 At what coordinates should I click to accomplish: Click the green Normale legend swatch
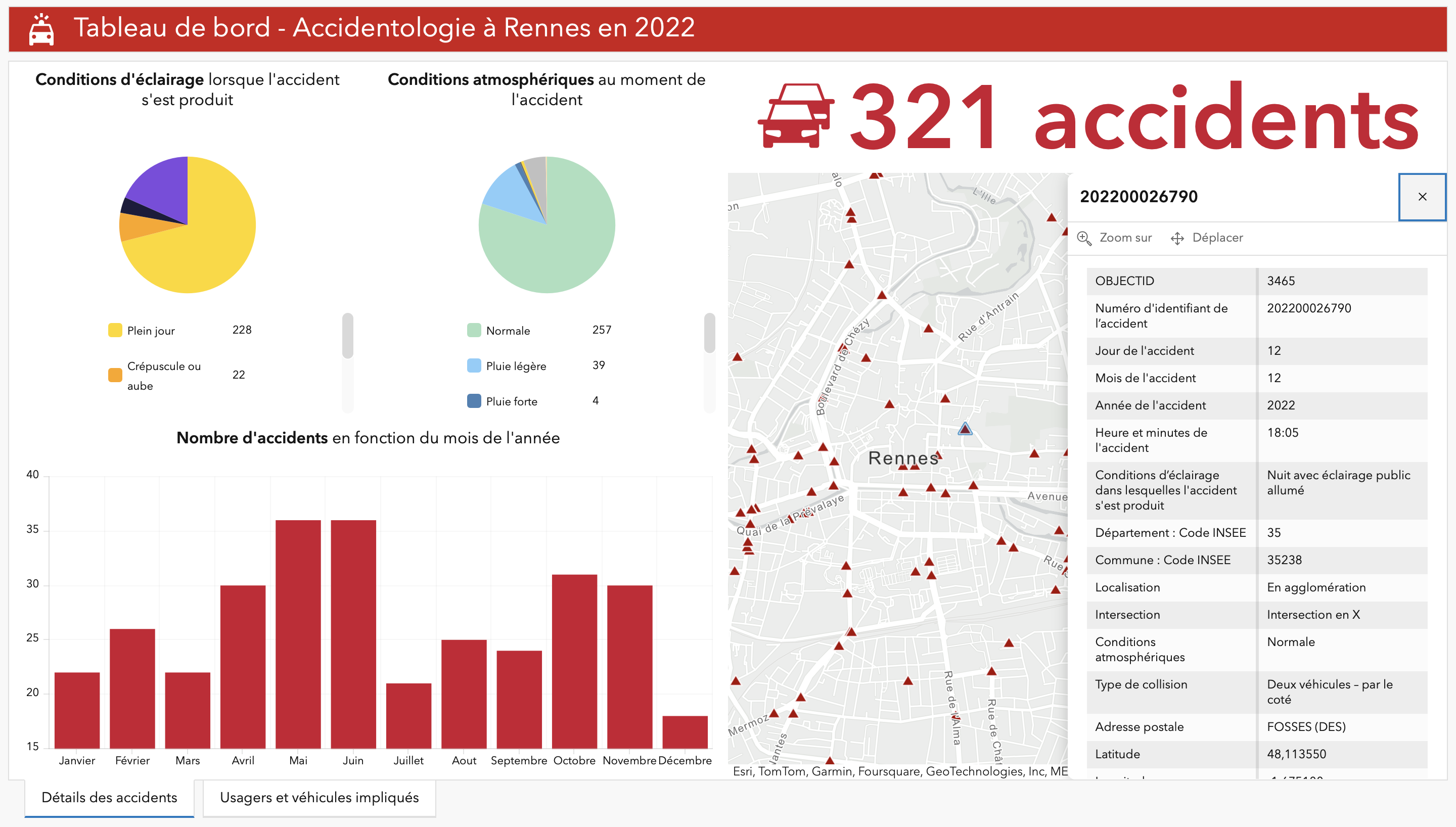(474, 330)
